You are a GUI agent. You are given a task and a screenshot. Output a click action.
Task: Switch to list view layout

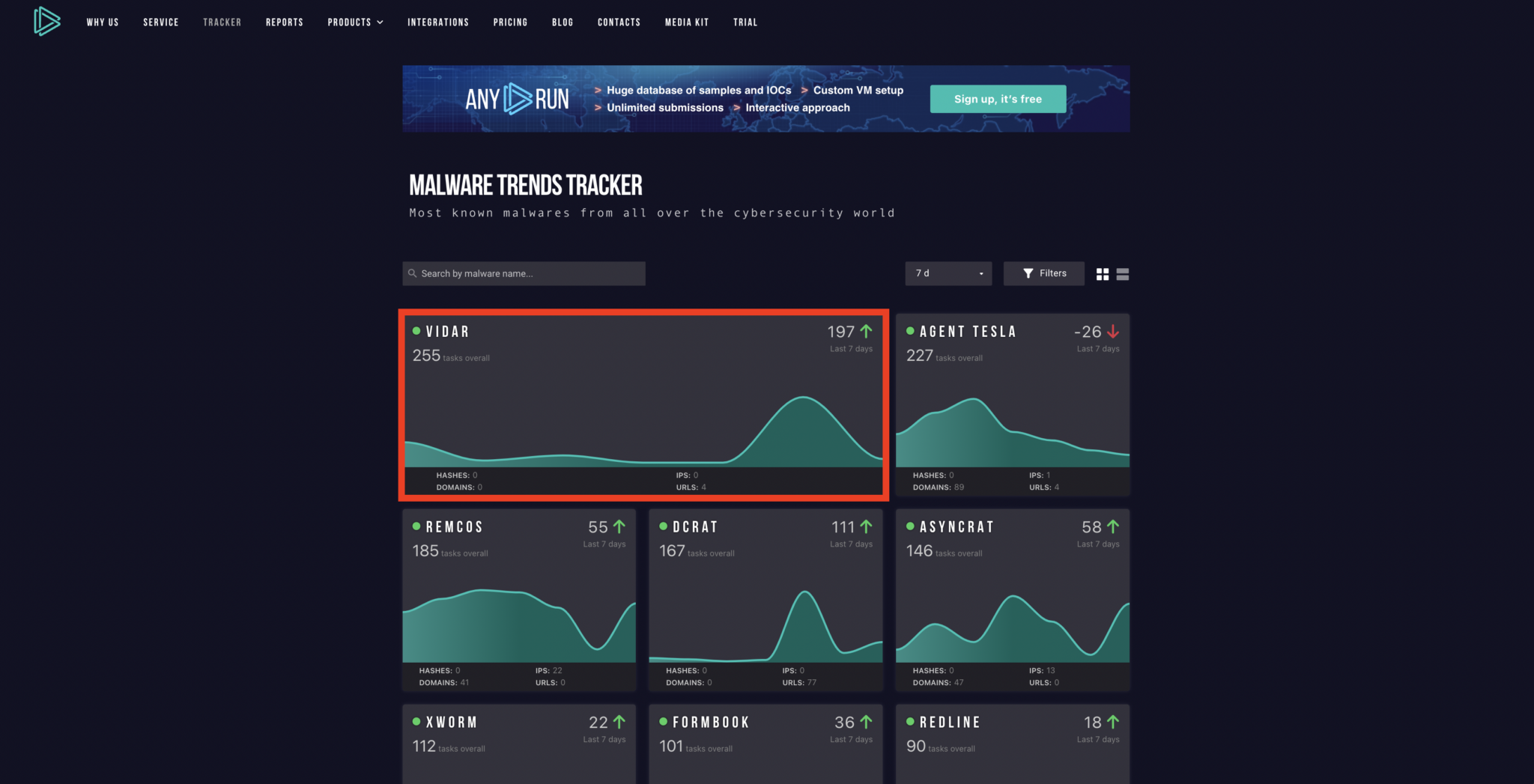tap(1122, 275)
